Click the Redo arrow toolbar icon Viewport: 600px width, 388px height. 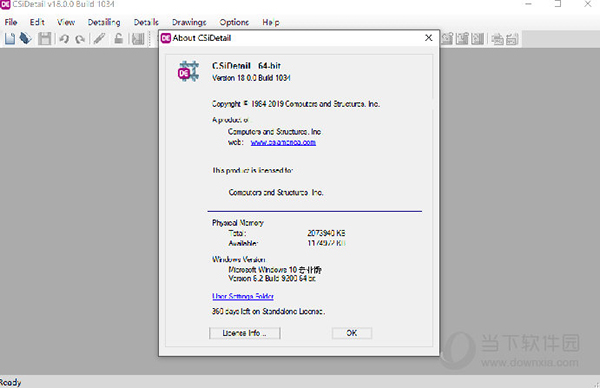click(x=80, y=39)
